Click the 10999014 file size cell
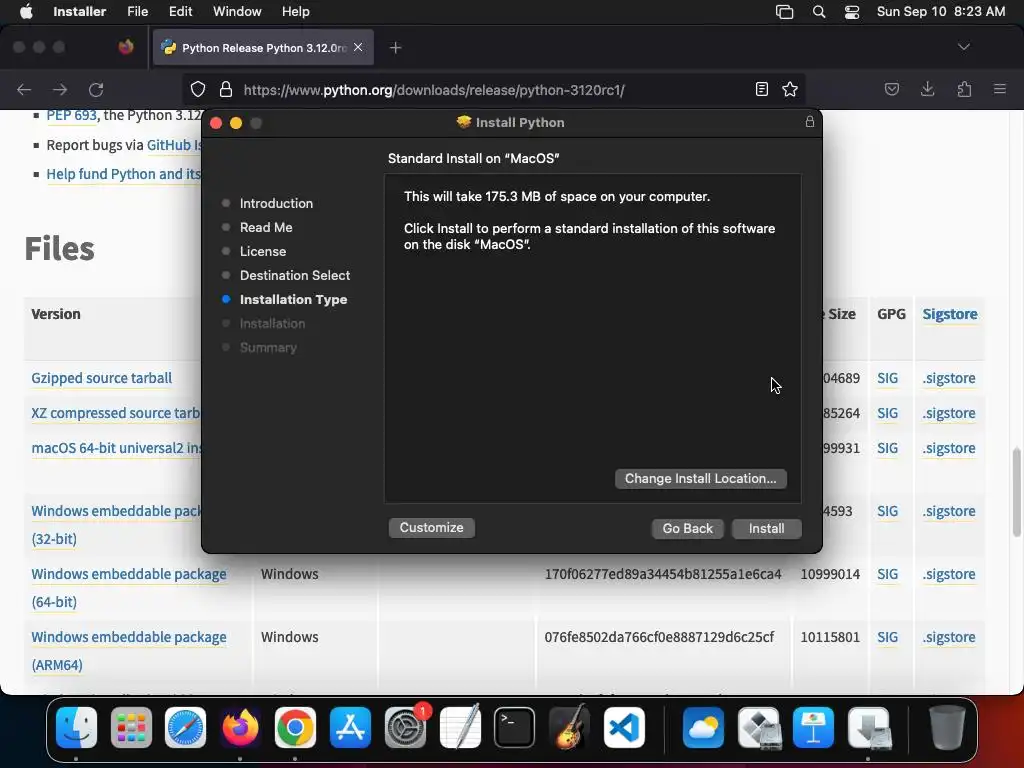 pyautogui.click(x=830, y=574)
